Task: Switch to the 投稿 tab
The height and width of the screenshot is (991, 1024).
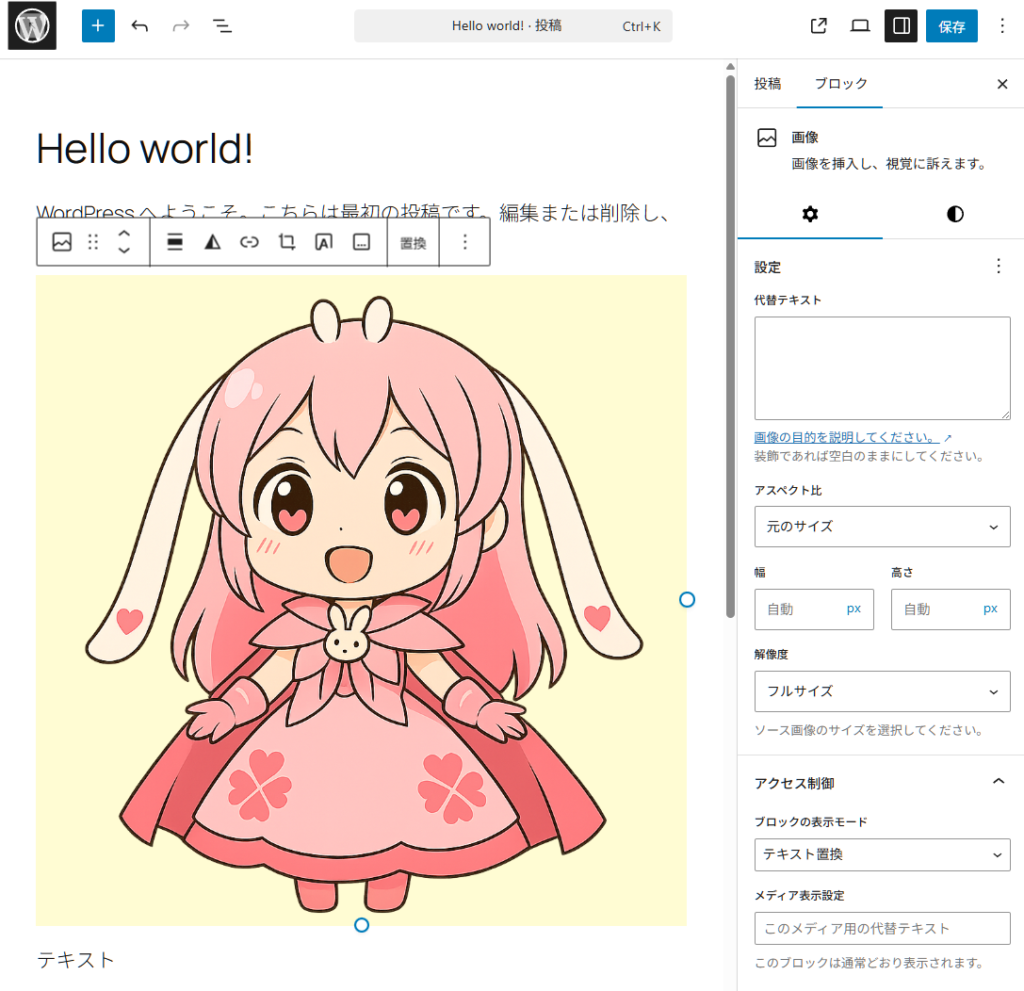Action: (767, 84)
